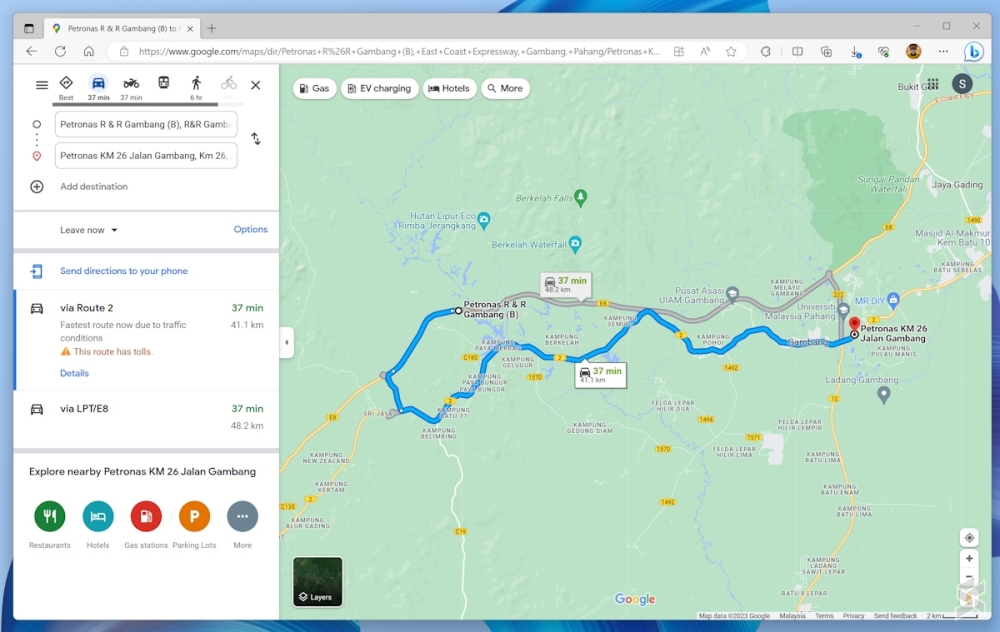Go back in the browser
The width and height of the screenshot is (1000, 632).
[31, 52]
